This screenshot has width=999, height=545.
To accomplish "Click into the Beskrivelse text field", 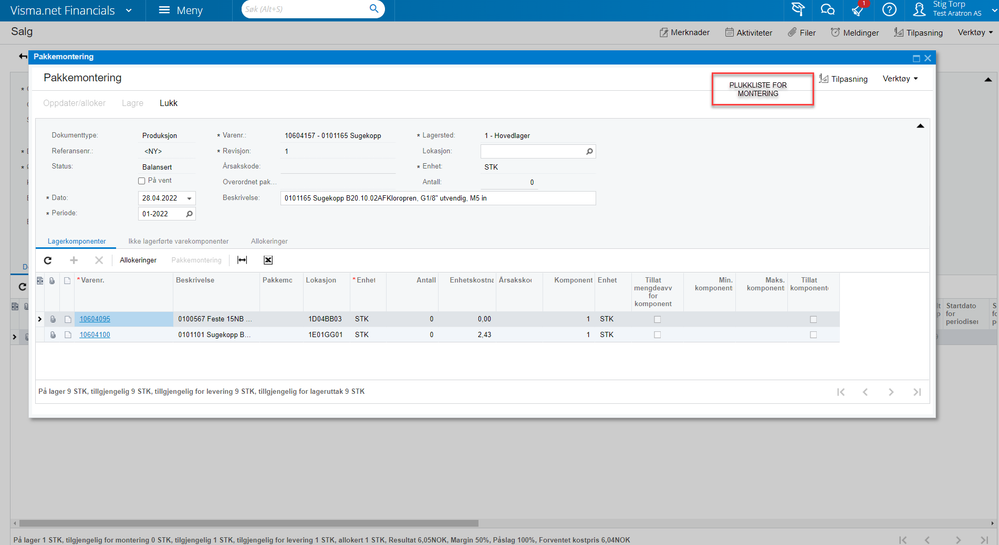I will [438, 198].
